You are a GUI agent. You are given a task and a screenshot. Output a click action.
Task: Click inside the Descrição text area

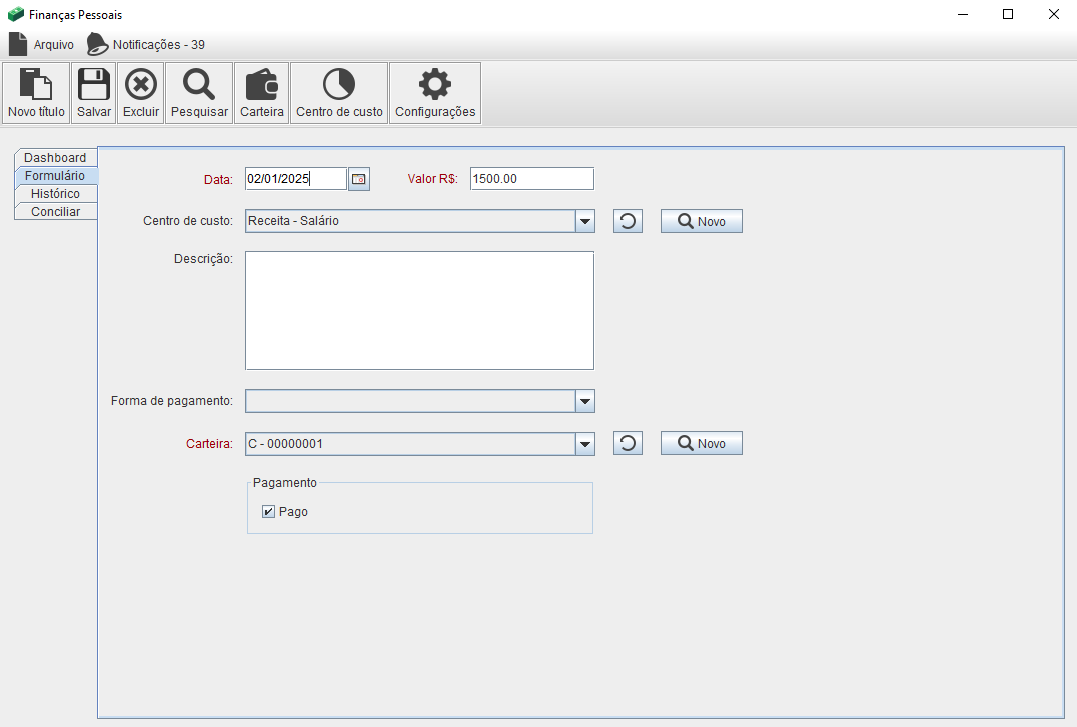pyautogui.click(x=419, y=310)
